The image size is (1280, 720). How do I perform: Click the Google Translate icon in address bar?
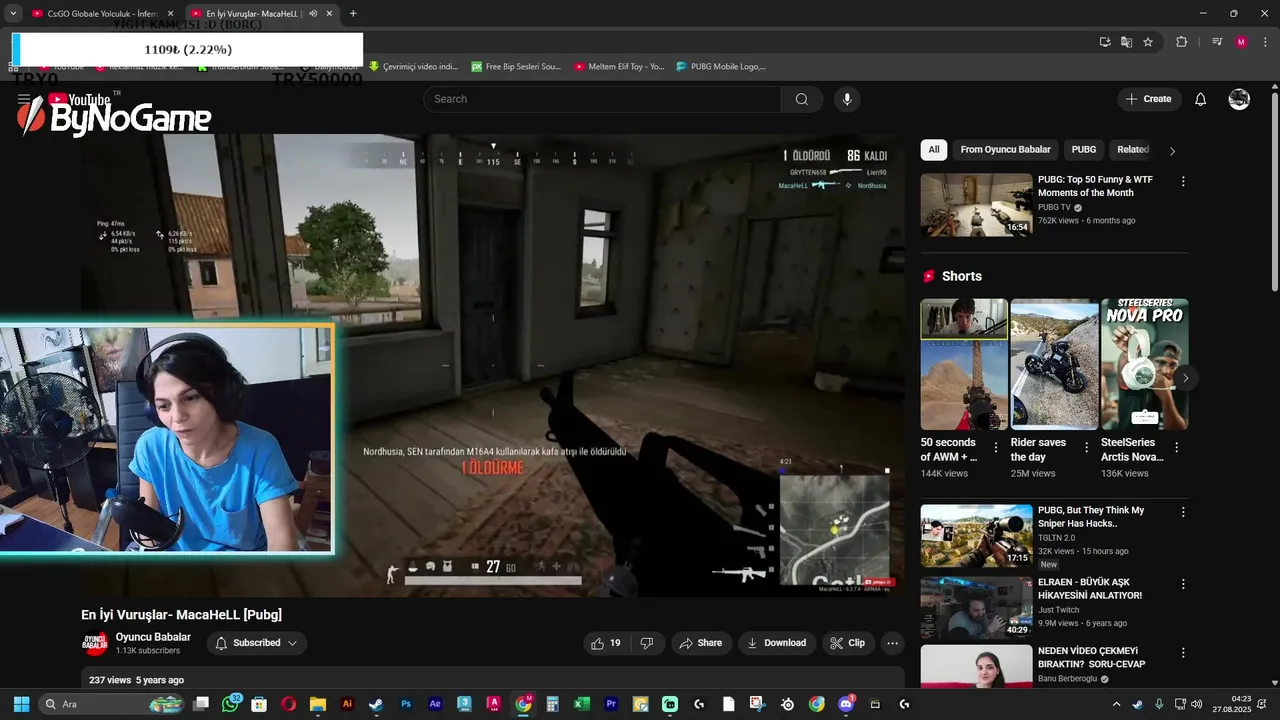1126,42
